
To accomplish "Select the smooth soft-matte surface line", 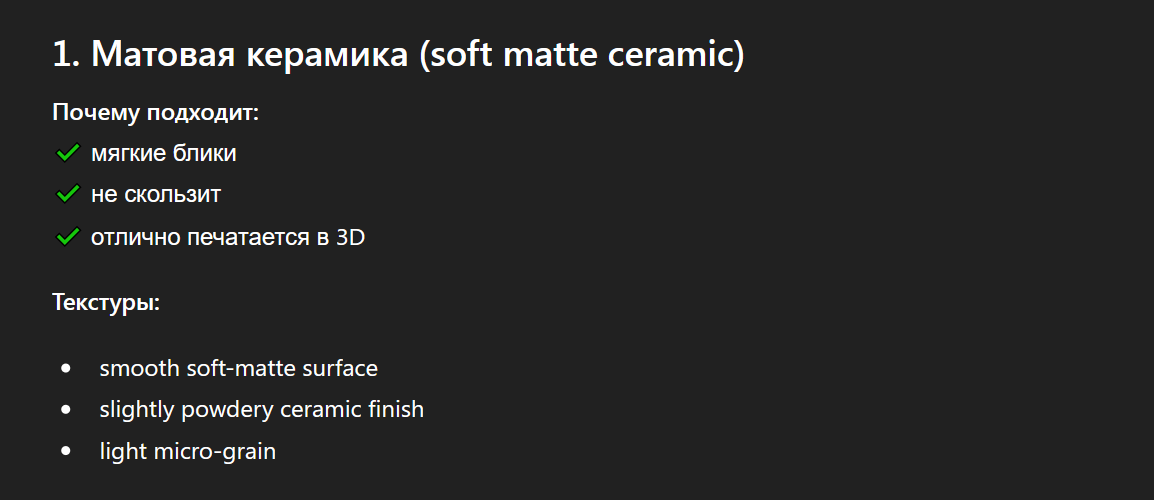I will pyautogui.click(x=238, y=368).
